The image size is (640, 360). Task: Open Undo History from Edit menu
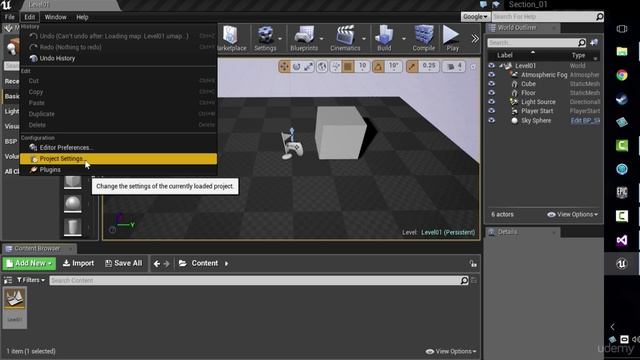118,58
